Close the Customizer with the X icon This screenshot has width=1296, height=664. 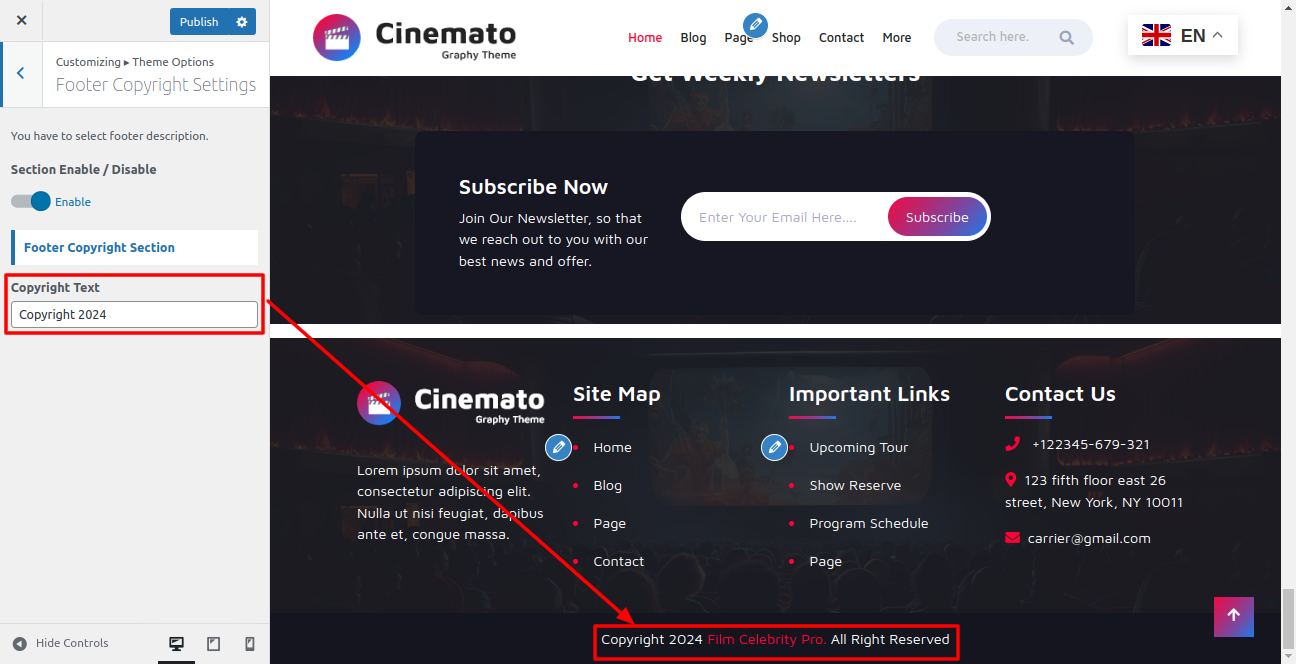coord(21,21)
